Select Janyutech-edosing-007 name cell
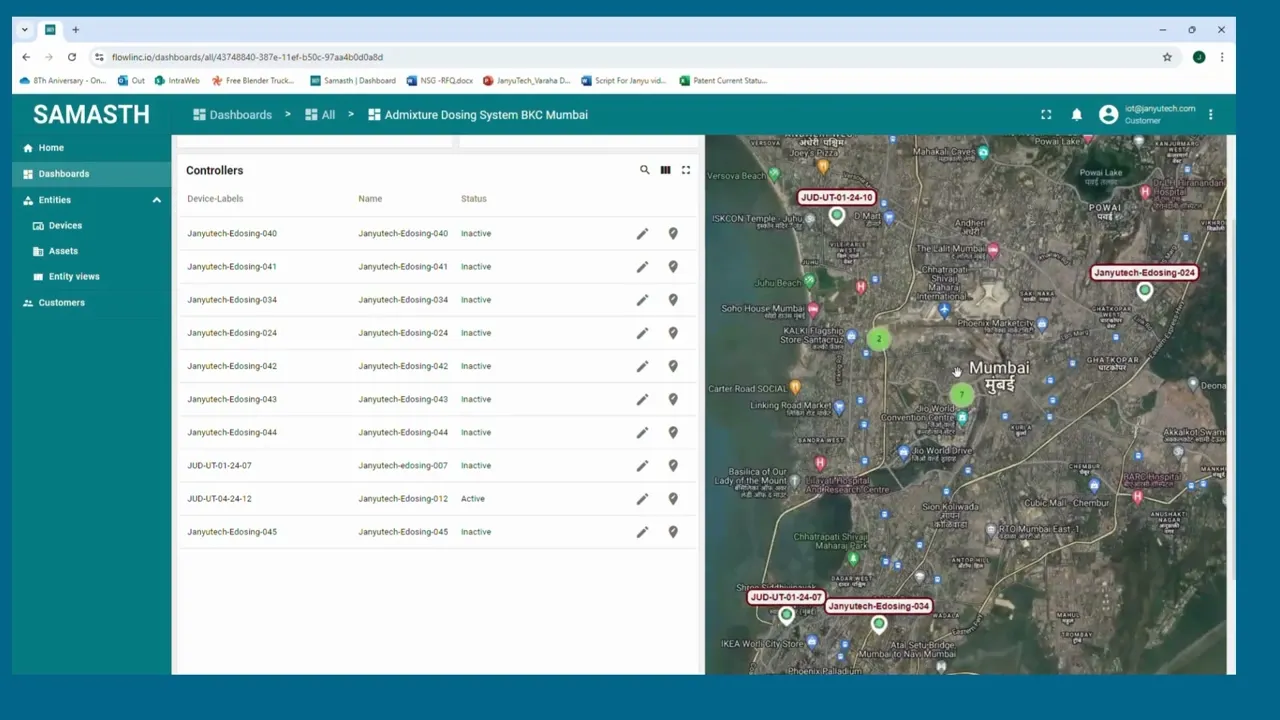The image size is (1280, 720). [x=403, y=466]
